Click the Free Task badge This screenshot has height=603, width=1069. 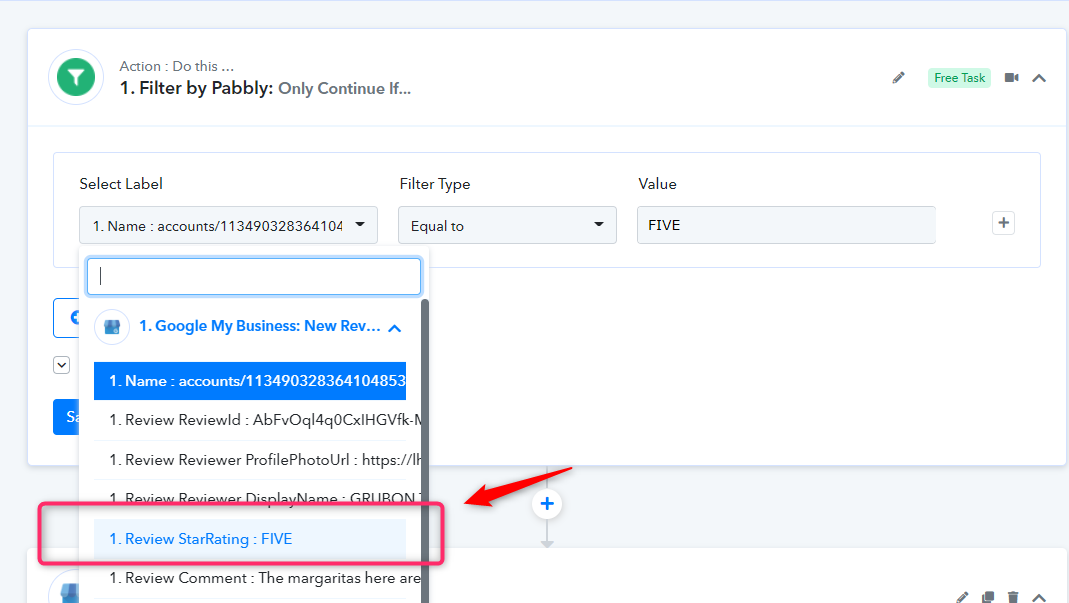click(959, 78)
